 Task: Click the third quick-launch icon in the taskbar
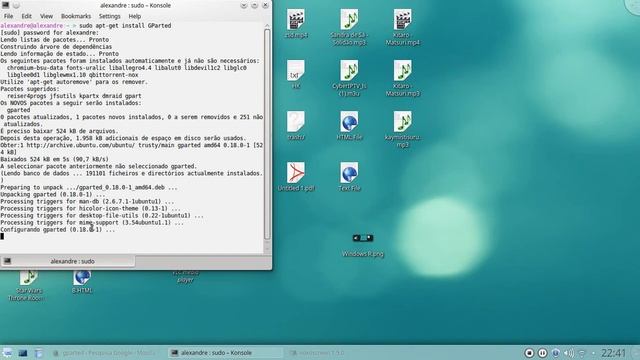click(38, 353)
